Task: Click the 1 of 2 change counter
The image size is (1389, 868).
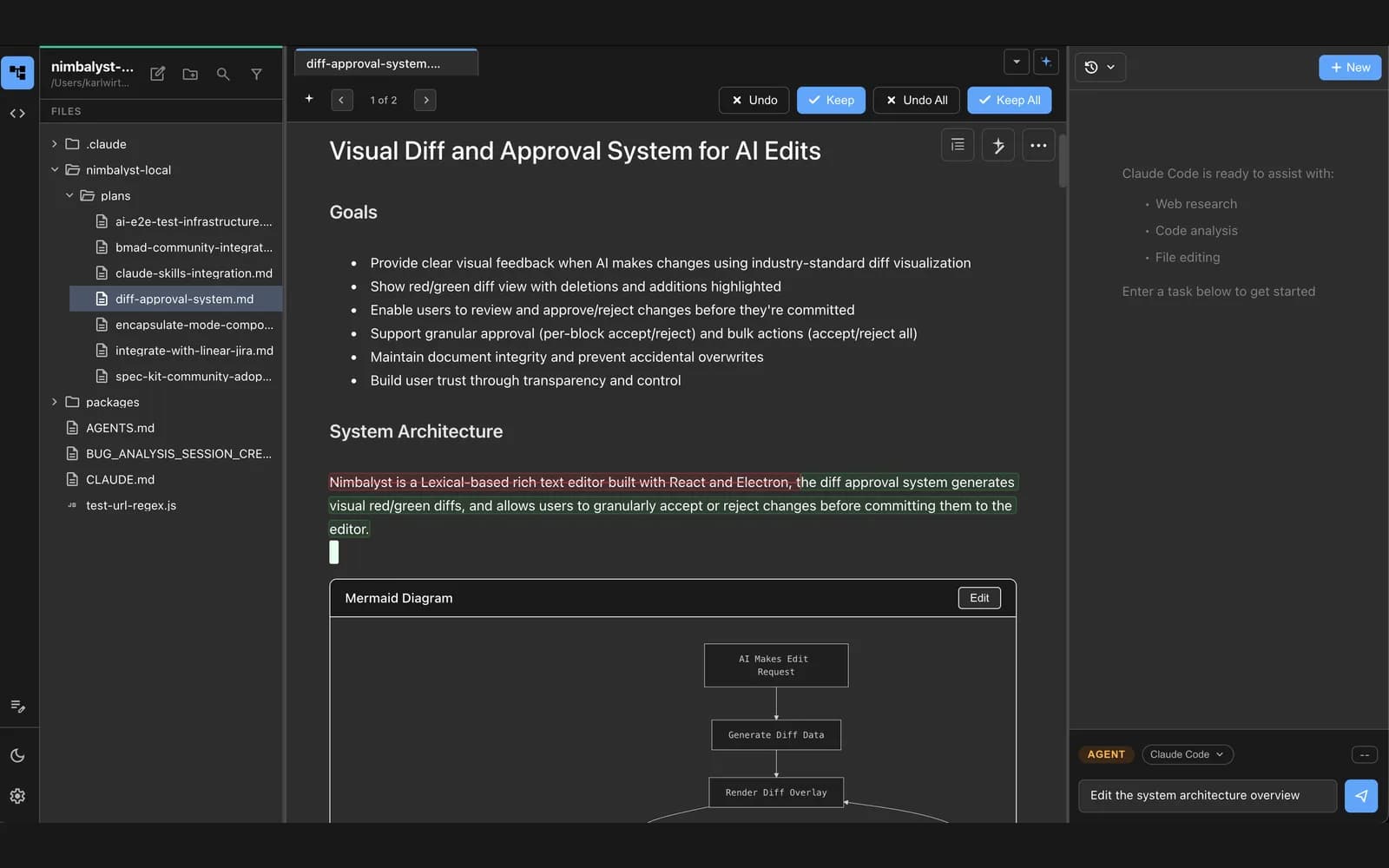Action: point(384,101)
